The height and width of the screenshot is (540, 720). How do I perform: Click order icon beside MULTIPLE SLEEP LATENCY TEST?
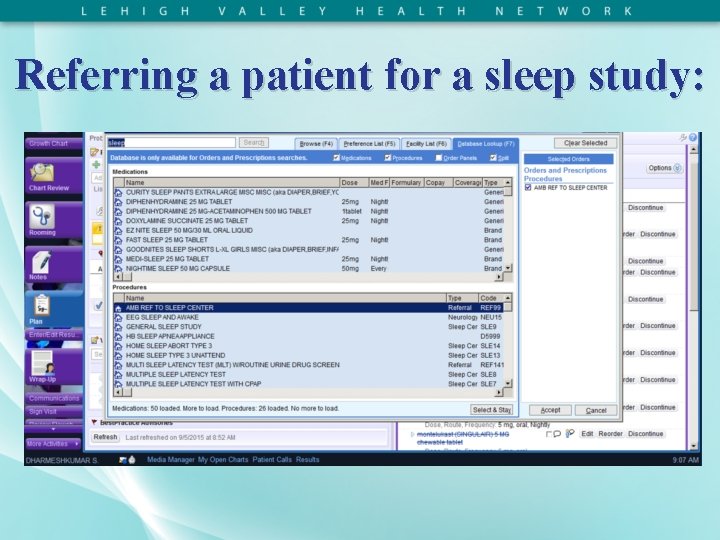point(118,375)
